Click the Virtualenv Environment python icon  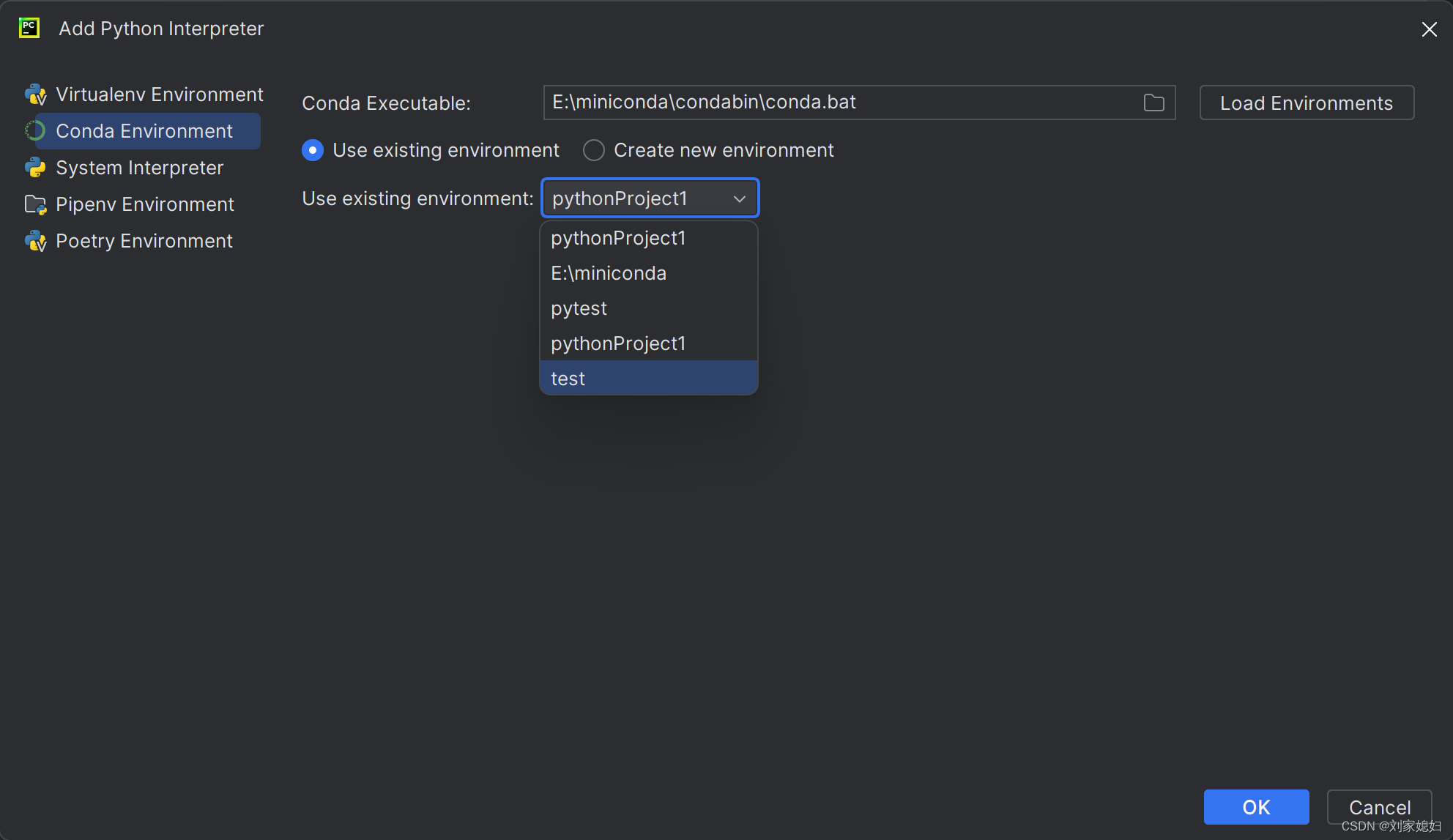coord(35,94)
